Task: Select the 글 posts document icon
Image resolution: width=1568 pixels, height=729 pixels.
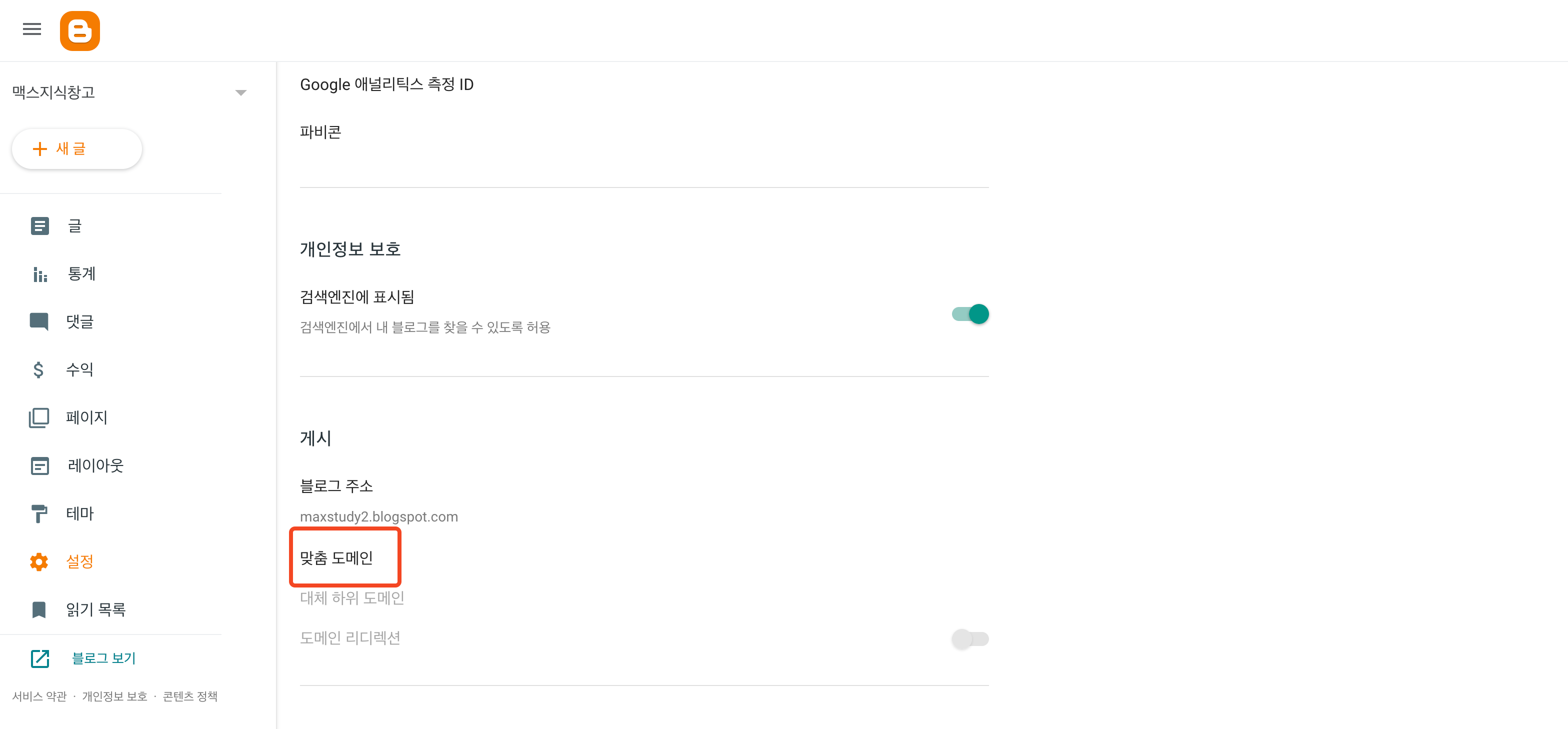Action: (x=39, y=225)
